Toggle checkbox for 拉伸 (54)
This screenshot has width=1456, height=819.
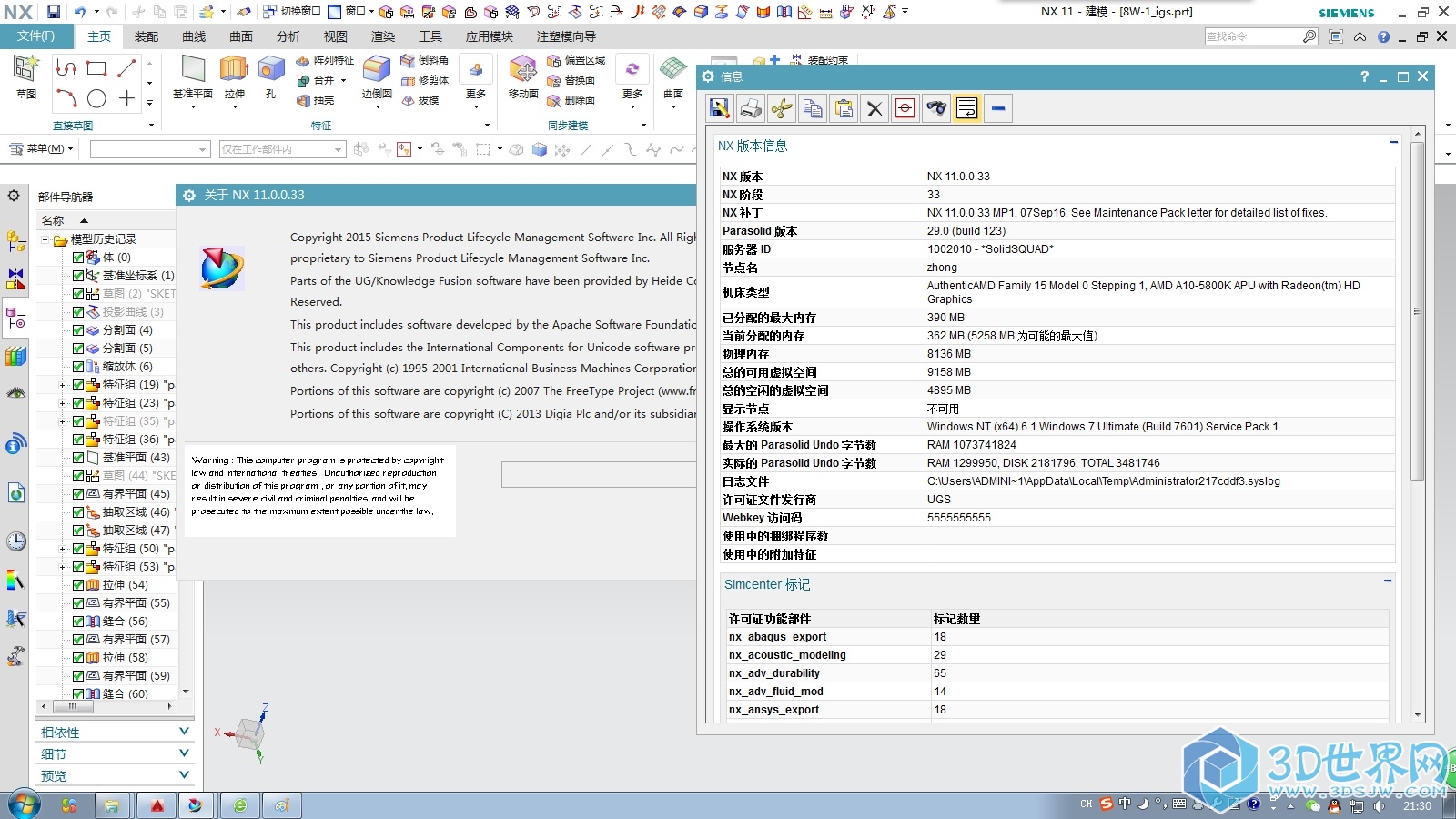pyautogui.click(x=78, y=585)
